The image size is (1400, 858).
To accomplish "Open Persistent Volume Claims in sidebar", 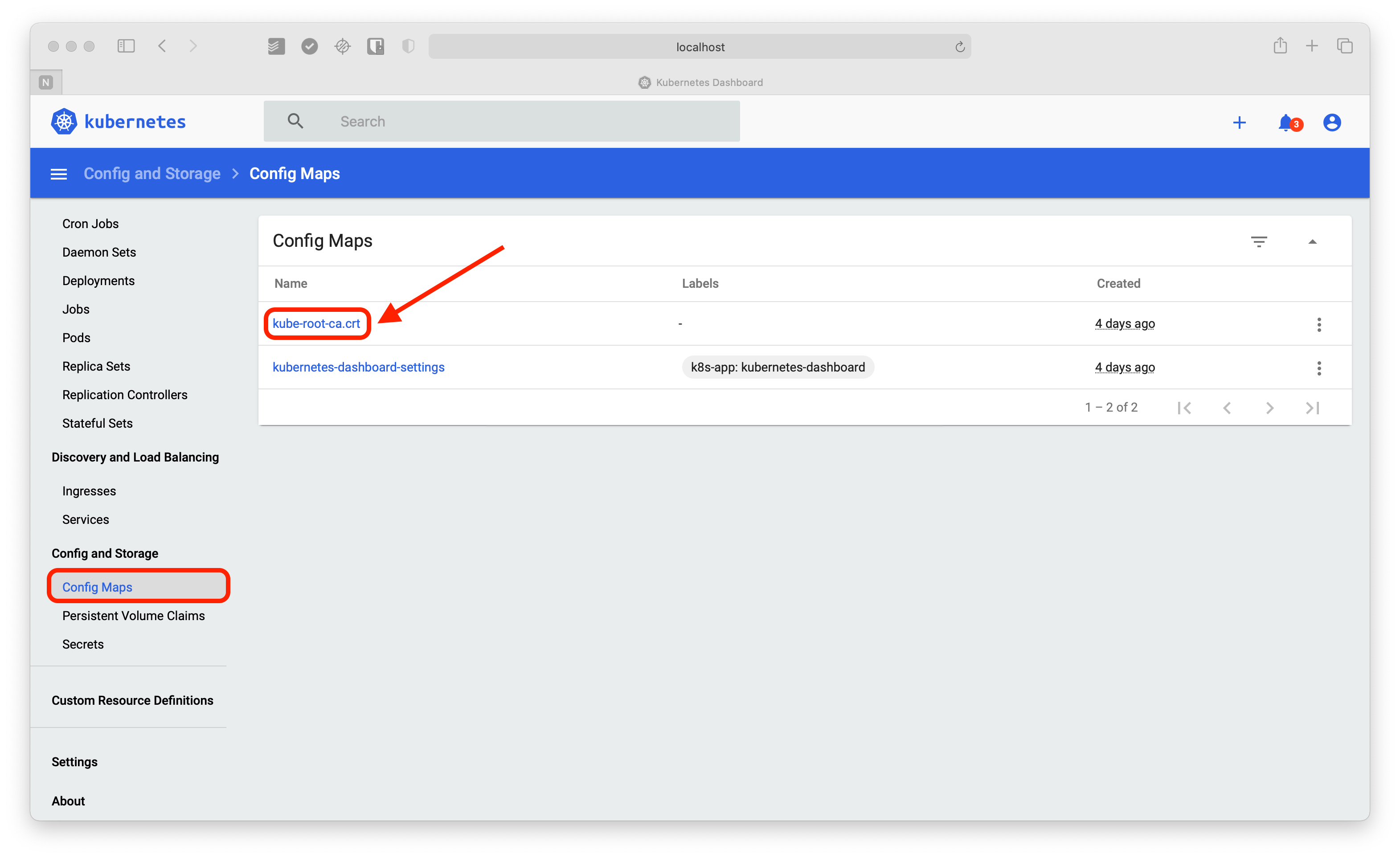I will (134, 616).
